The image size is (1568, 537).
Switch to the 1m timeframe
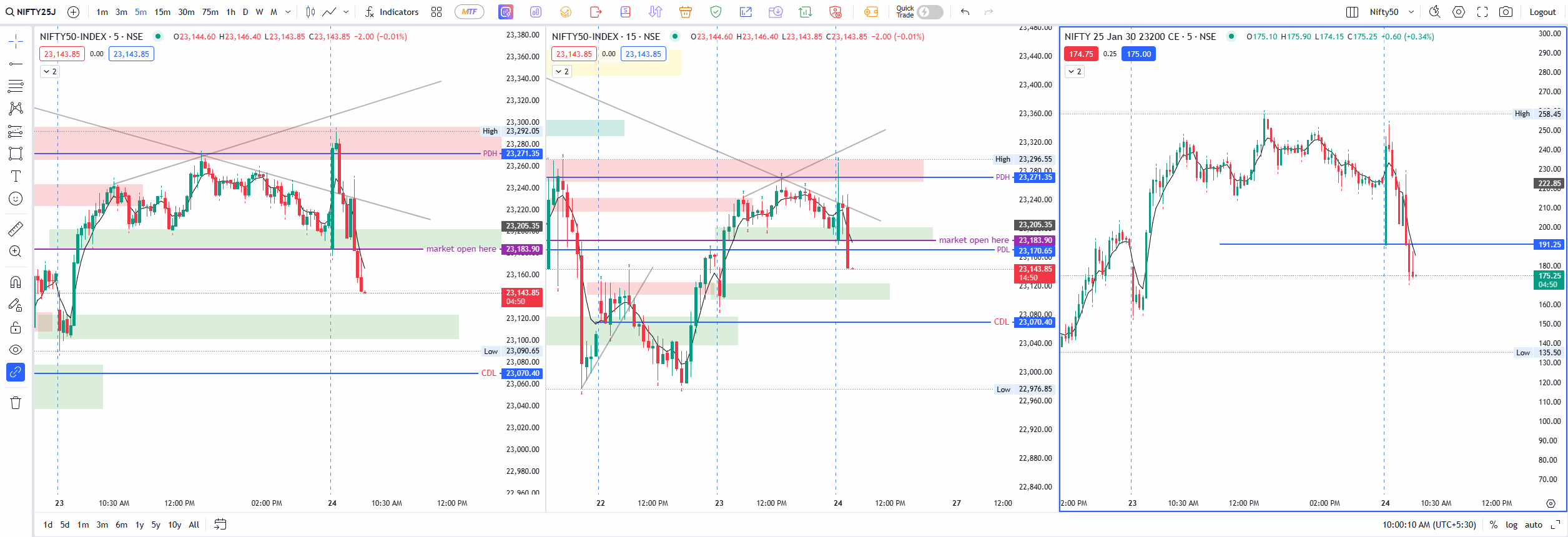[x=102, y=12]
